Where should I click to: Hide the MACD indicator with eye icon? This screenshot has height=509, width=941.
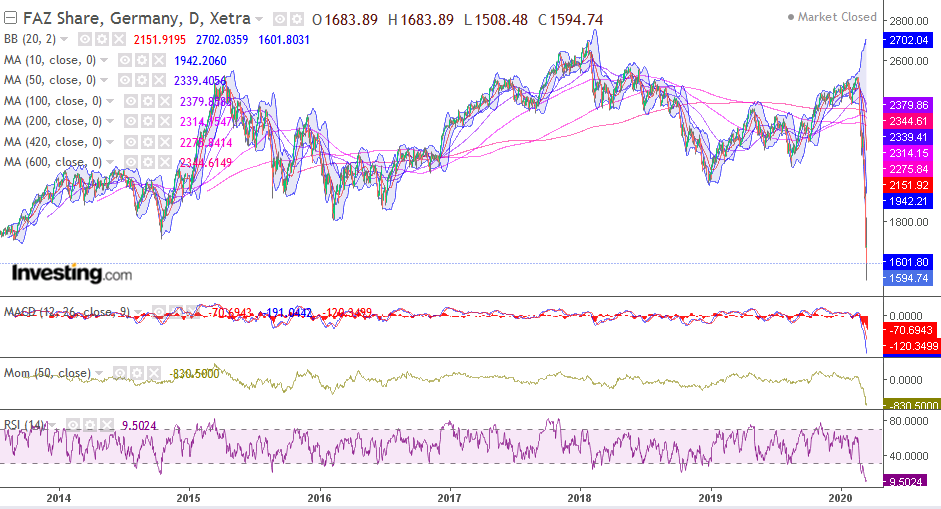pyautogui.click(x=158, y=312)
